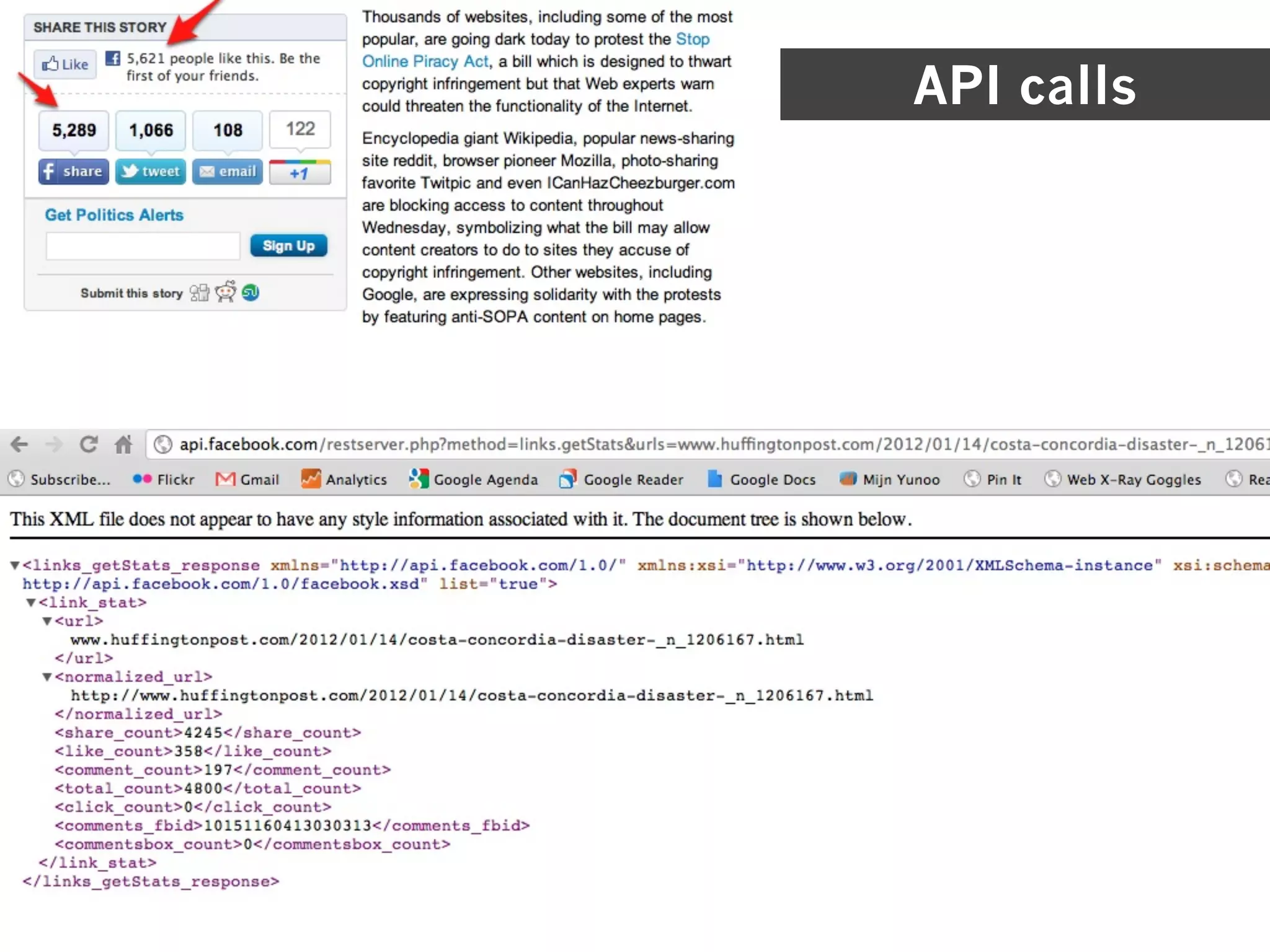The image size is (1270, 952).
Task: Open the Mijn Yunoo bookmark
Action: (x=889, y=479)
